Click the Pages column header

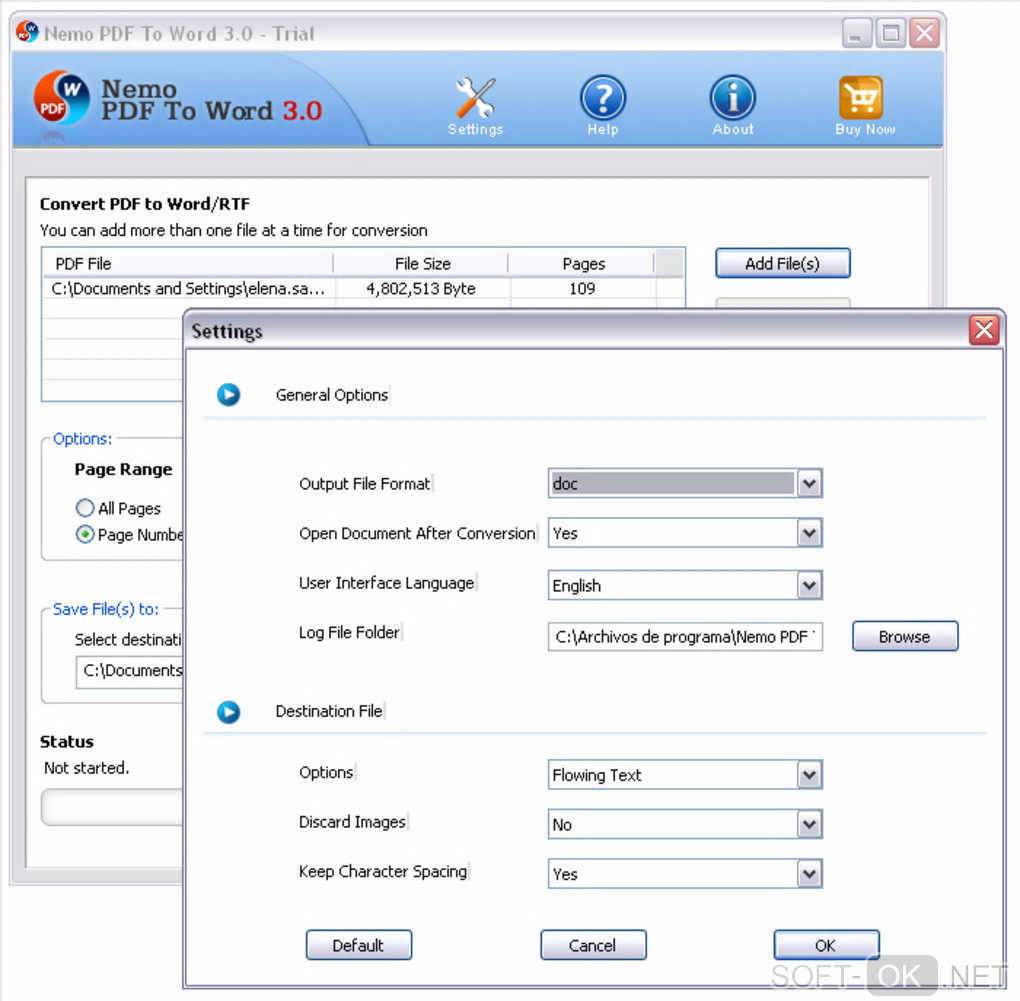click(x=582, y=263)
